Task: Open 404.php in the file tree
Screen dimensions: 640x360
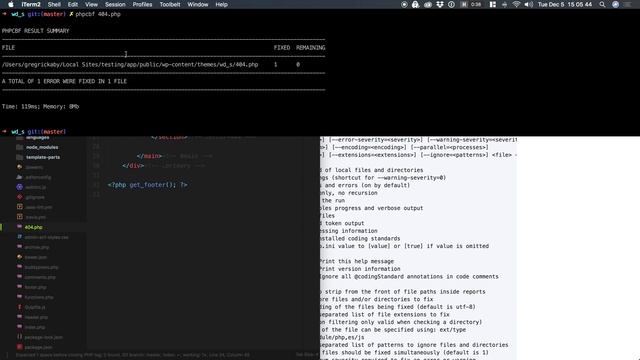Action: pyautogui.click(x=33, y=227)
